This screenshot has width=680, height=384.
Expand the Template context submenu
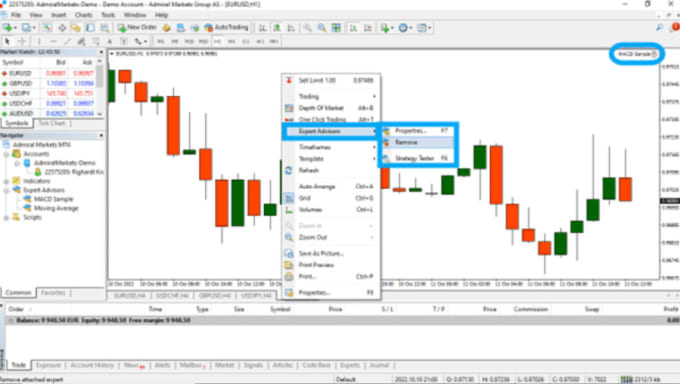331,159
